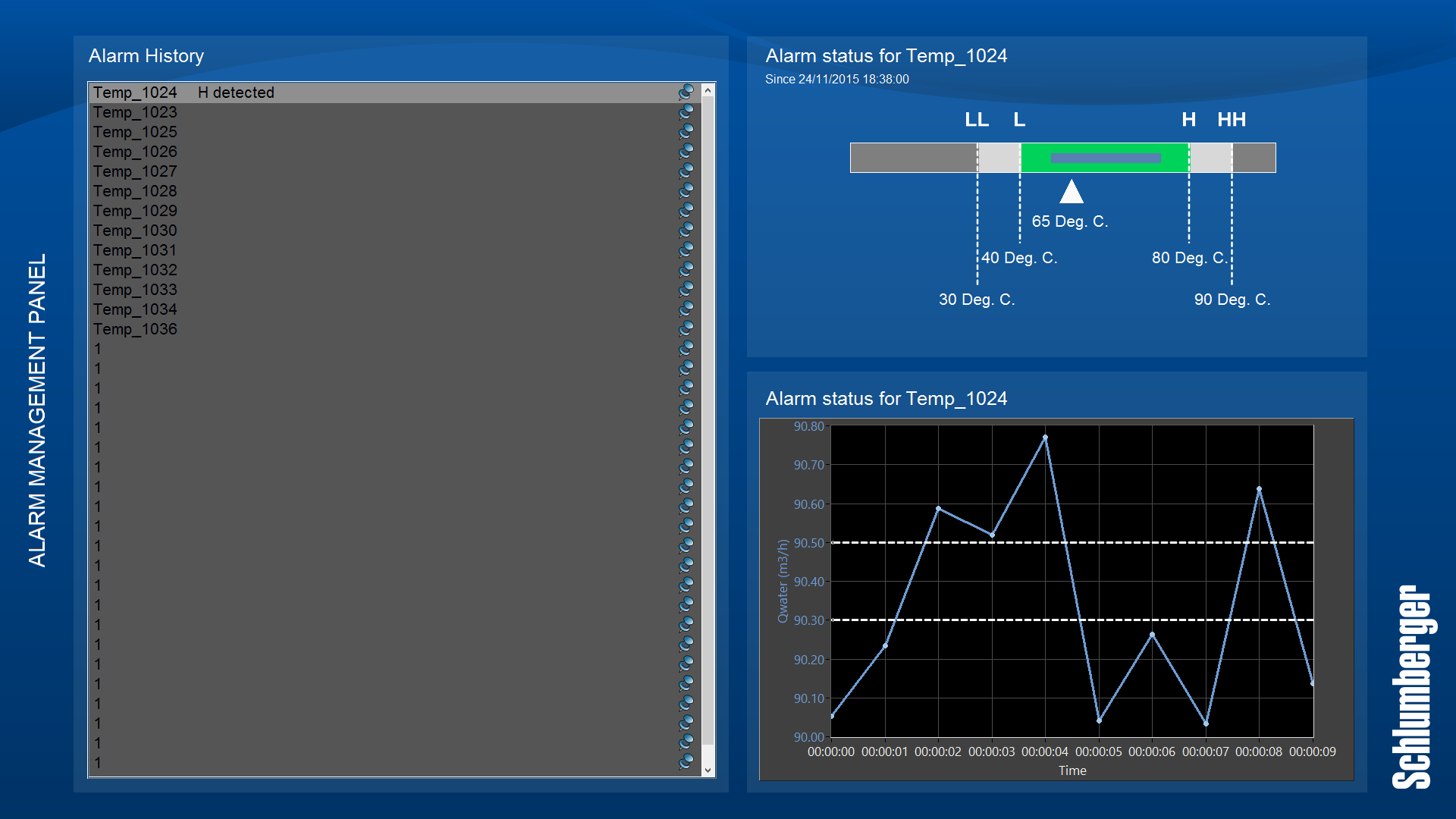Choose Temp_1026 in the alarm list
This screenshot has height=819, width=1456.
tap(394, 152)
